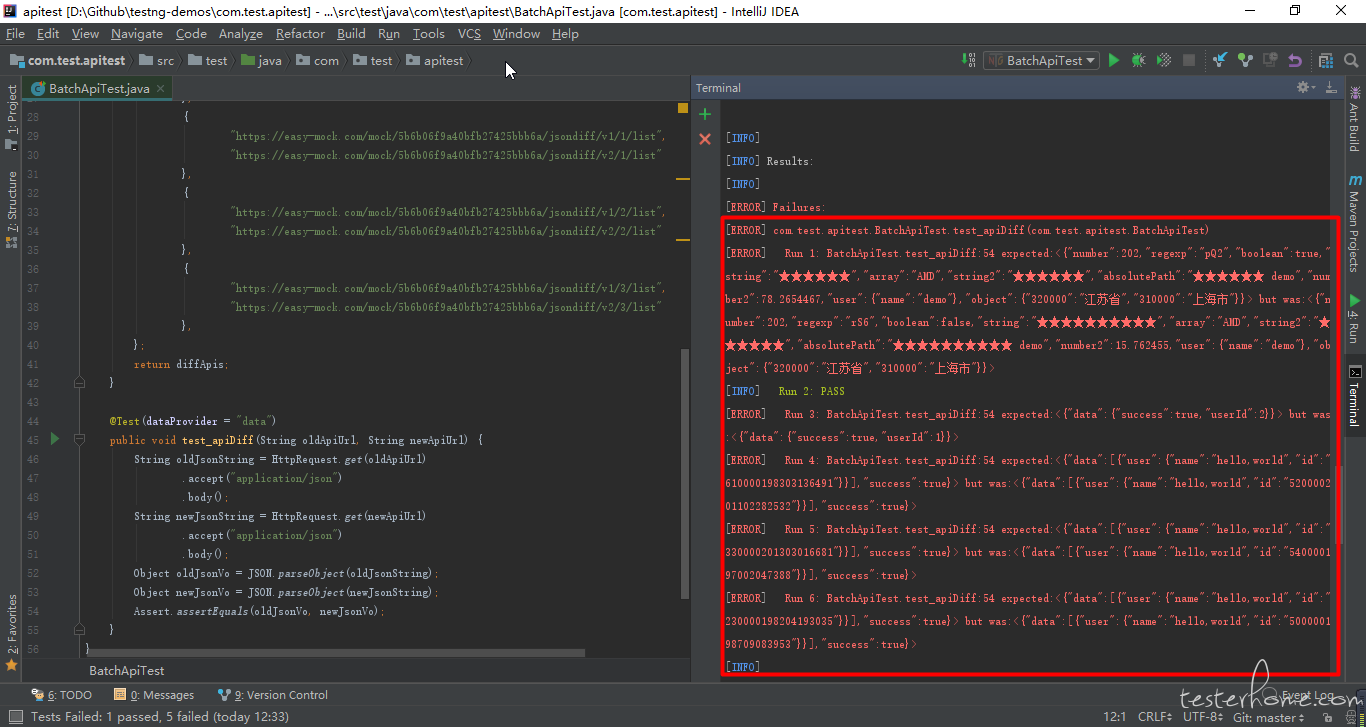Run BatchApiTest with the green play button

(1114, 60)
